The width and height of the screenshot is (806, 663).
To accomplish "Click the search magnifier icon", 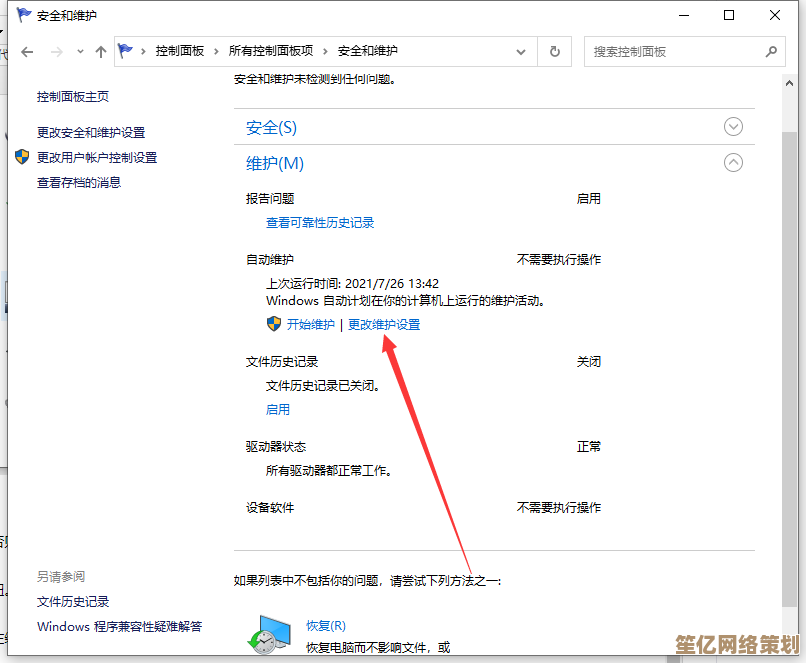I will [771, 51].
